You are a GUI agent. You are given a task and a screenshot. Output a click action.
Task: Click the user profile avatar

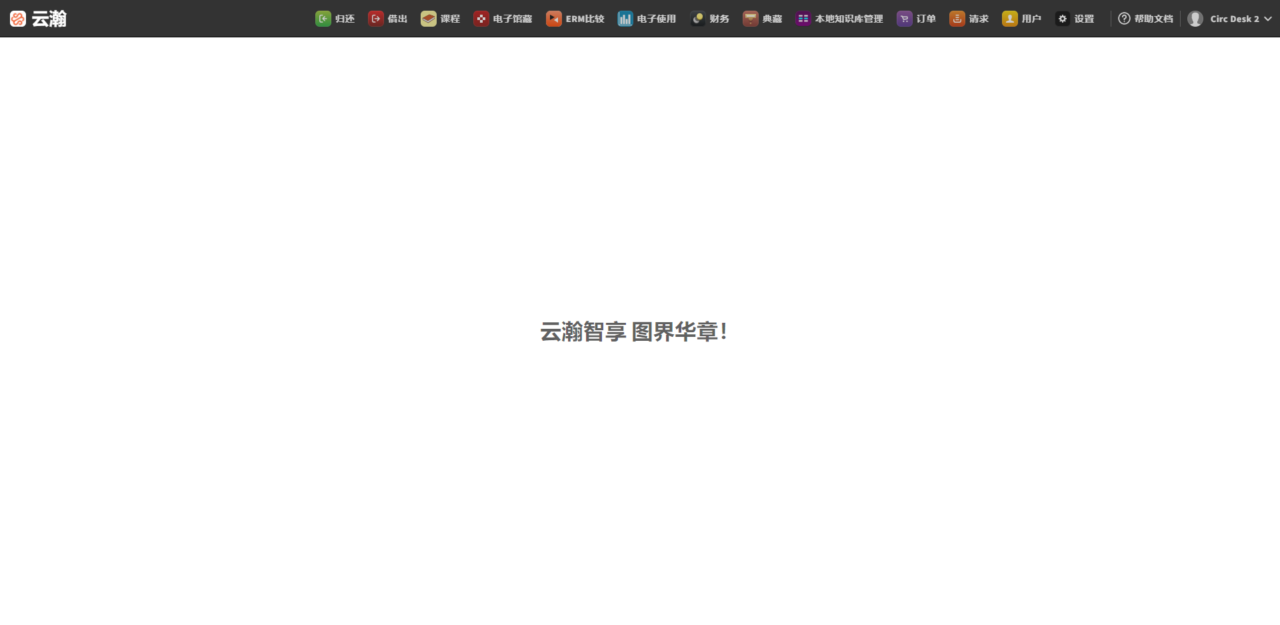1195,18
